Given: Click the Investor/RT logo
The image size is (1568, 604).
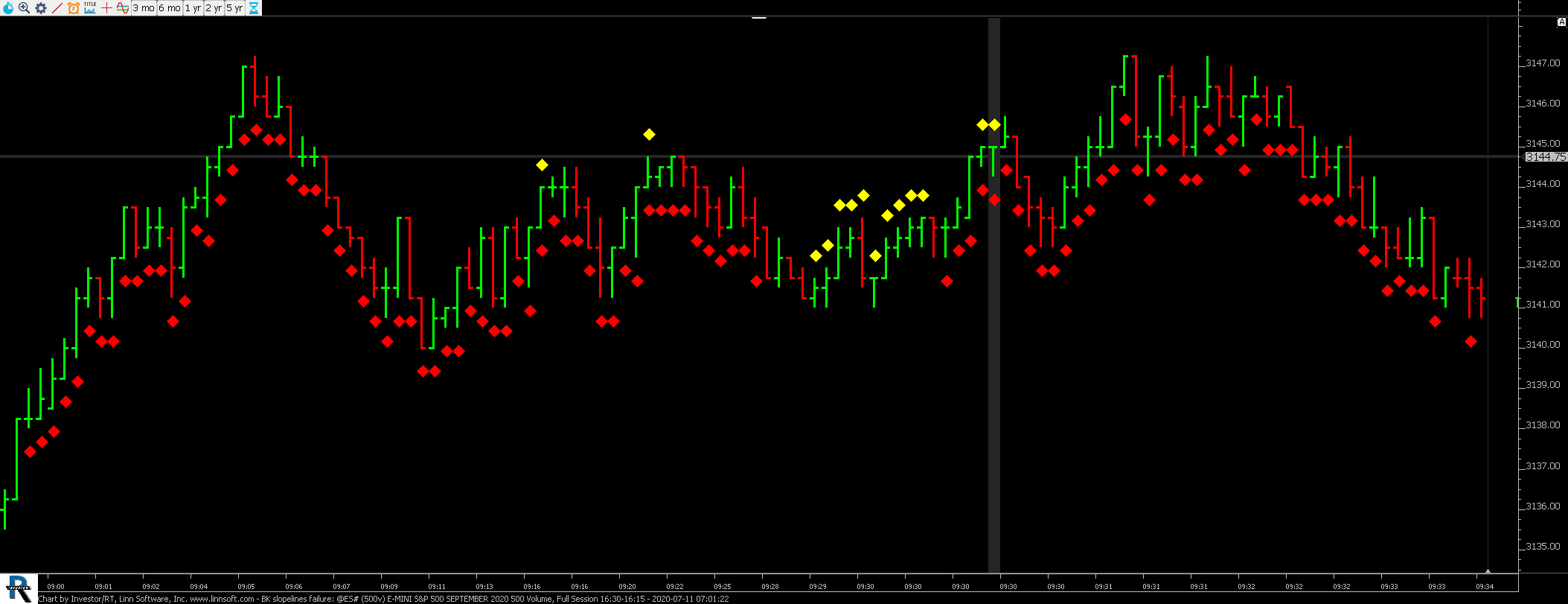Looking at the screenshot, I should pyautogui.click(x=19, y=588).
